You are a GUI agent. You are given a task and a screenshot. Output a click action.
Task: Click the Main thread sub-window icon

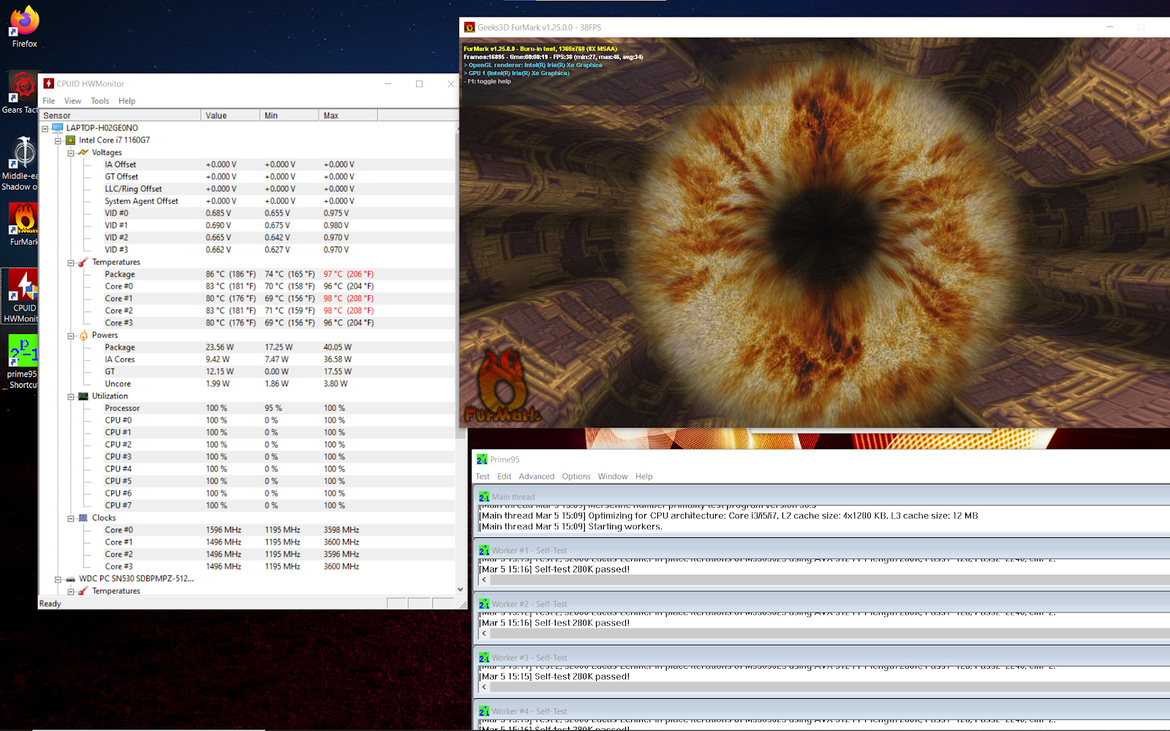[x=484, y=497]
